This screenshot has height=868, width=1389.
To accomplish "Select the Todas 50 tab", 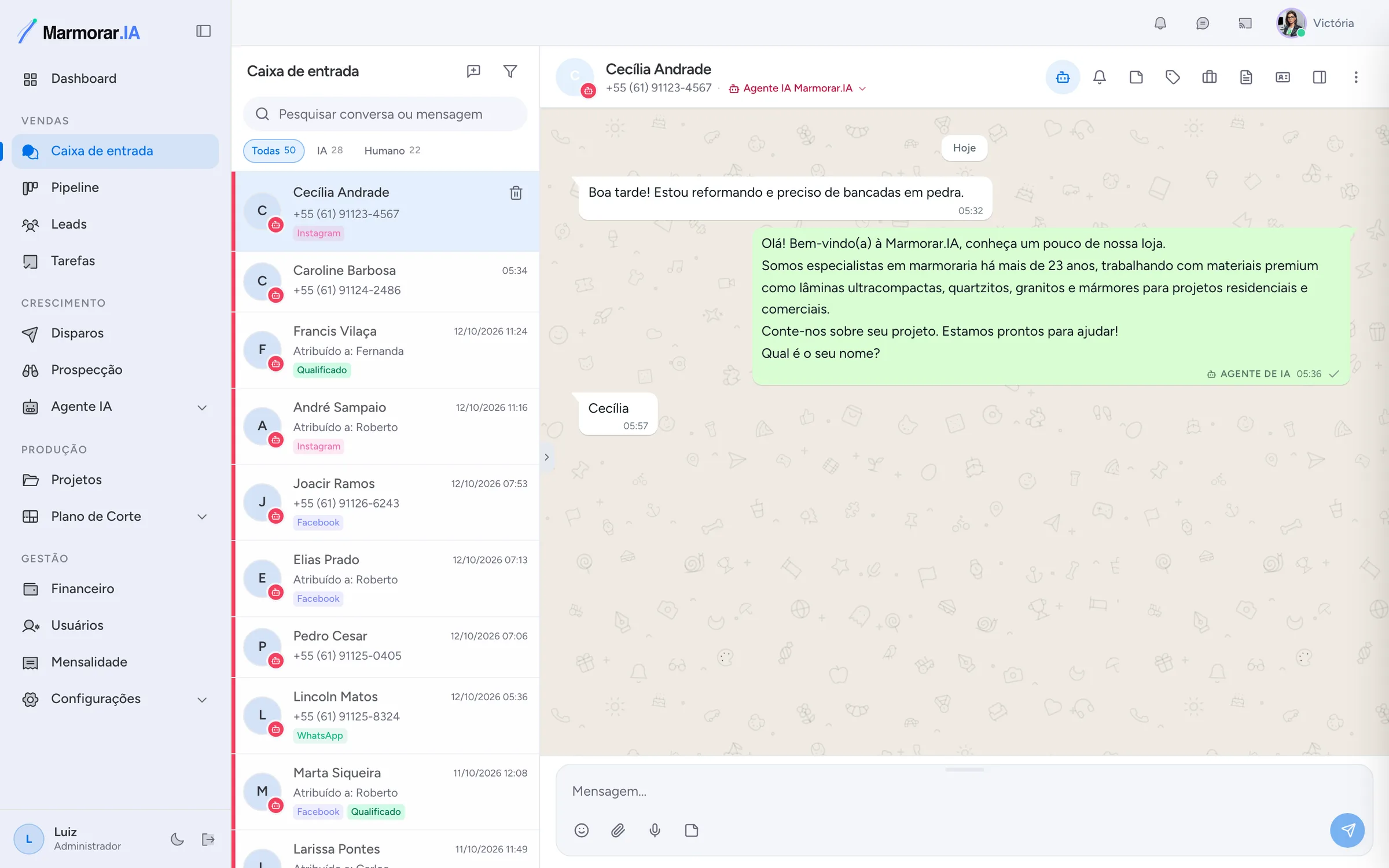I will click(273, 150).
